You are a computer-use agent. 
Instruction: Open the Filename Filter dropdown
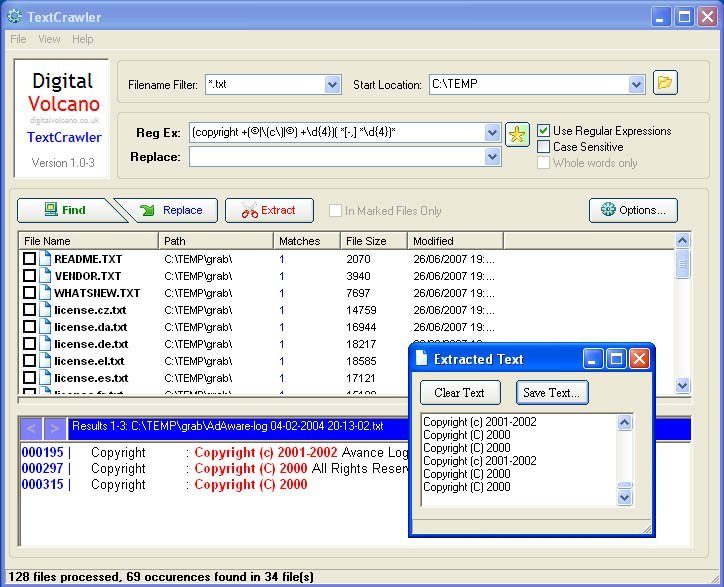[x=332, y=85]
